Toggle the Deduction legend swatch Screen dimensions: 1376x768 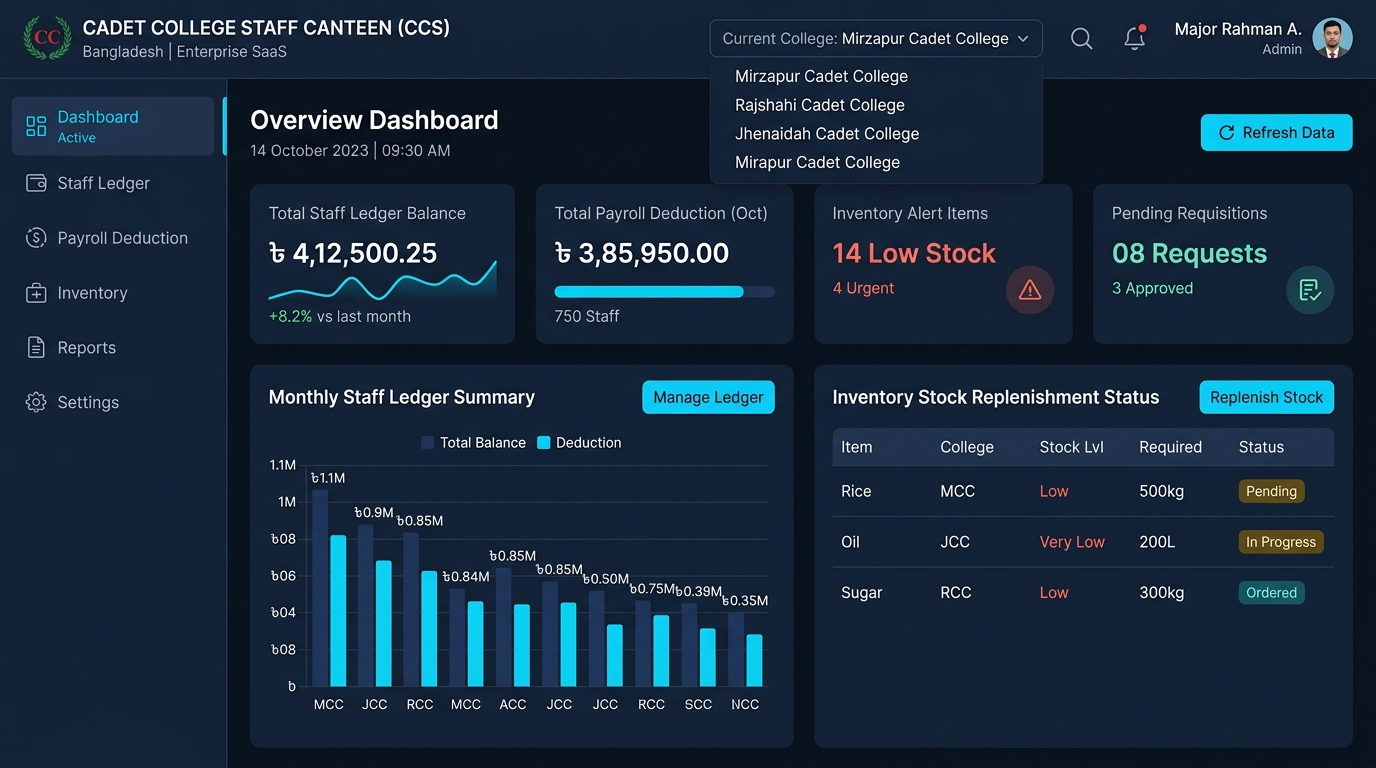544,442
